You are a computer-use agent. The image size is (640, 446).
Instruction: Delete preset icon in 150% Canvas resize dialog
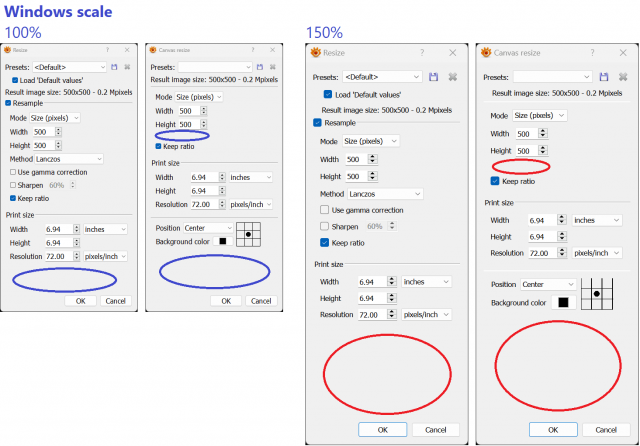pos(623,77)
